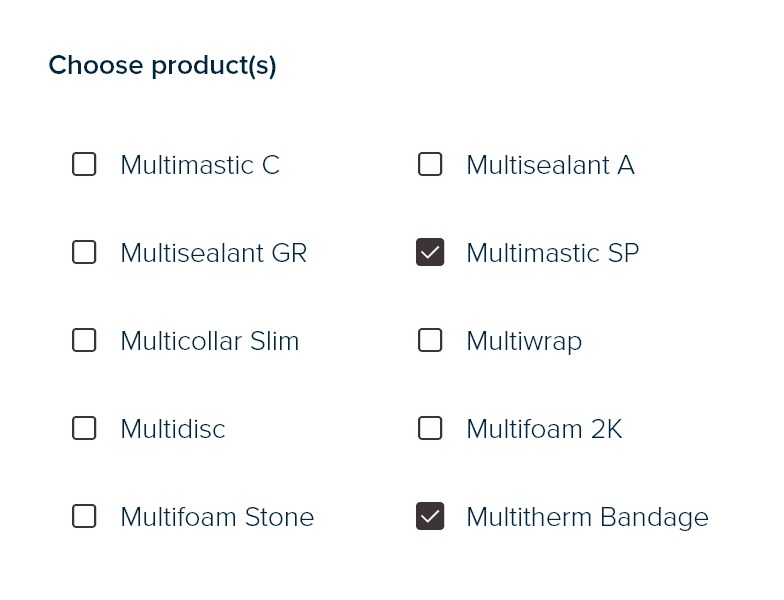Image resolution: width=784 pixels, height=600 pixels.
Task: Click the Multifoam 2K product name
Action: pos(544,429)
